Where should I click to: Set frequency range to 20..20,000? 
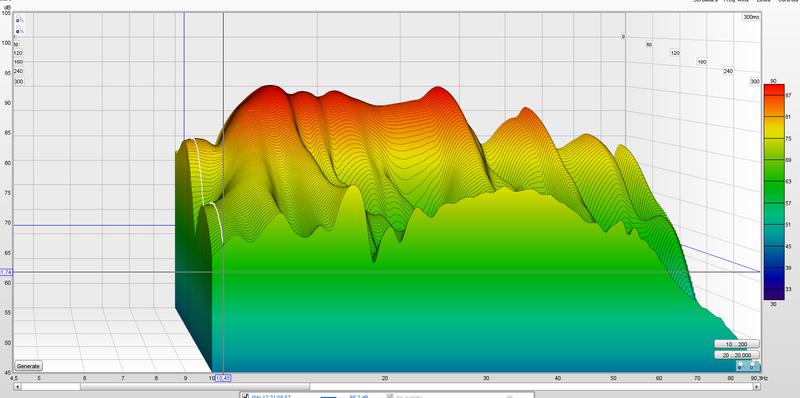click(x=736, y=355)
